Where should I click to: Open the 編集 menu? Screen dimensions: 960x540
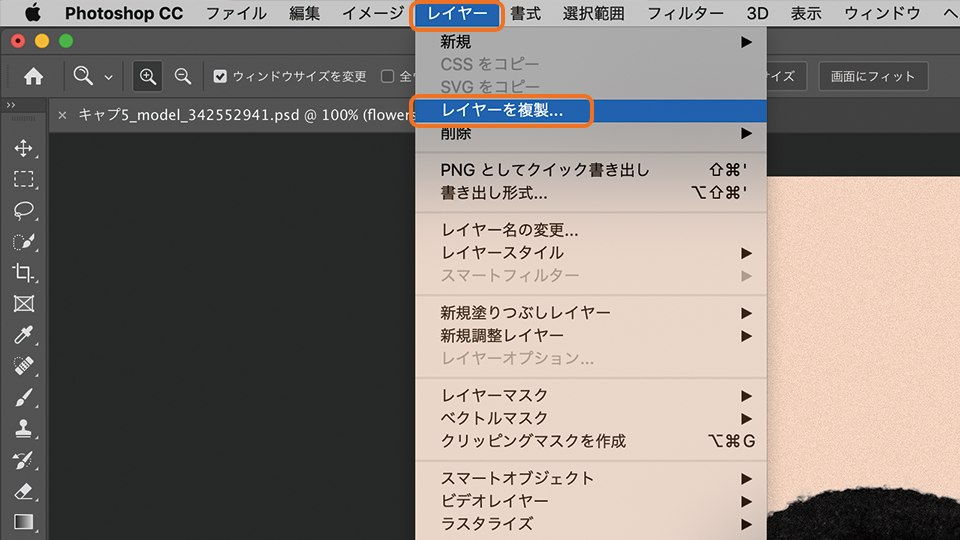coord(304,13)
